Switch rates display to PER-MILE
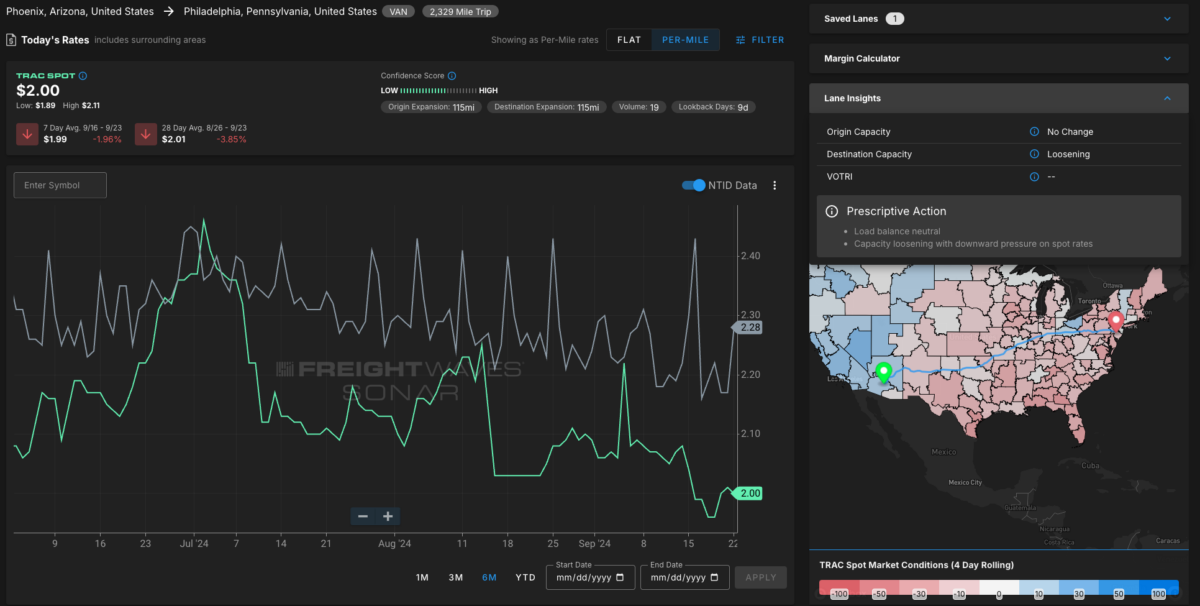 pos(685,40)
